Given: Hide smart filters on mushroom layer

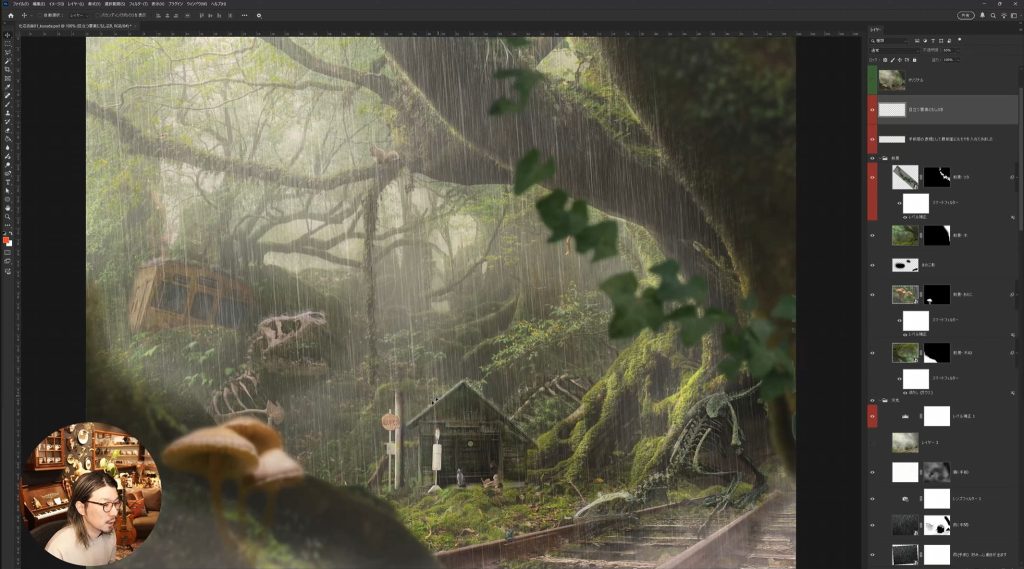Looking at the screenshot, I should pos(899,320).
